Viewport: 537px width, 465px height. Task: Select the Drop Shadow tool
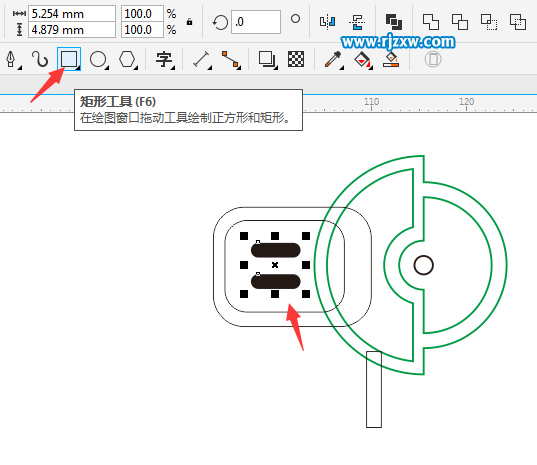[266, 59]
